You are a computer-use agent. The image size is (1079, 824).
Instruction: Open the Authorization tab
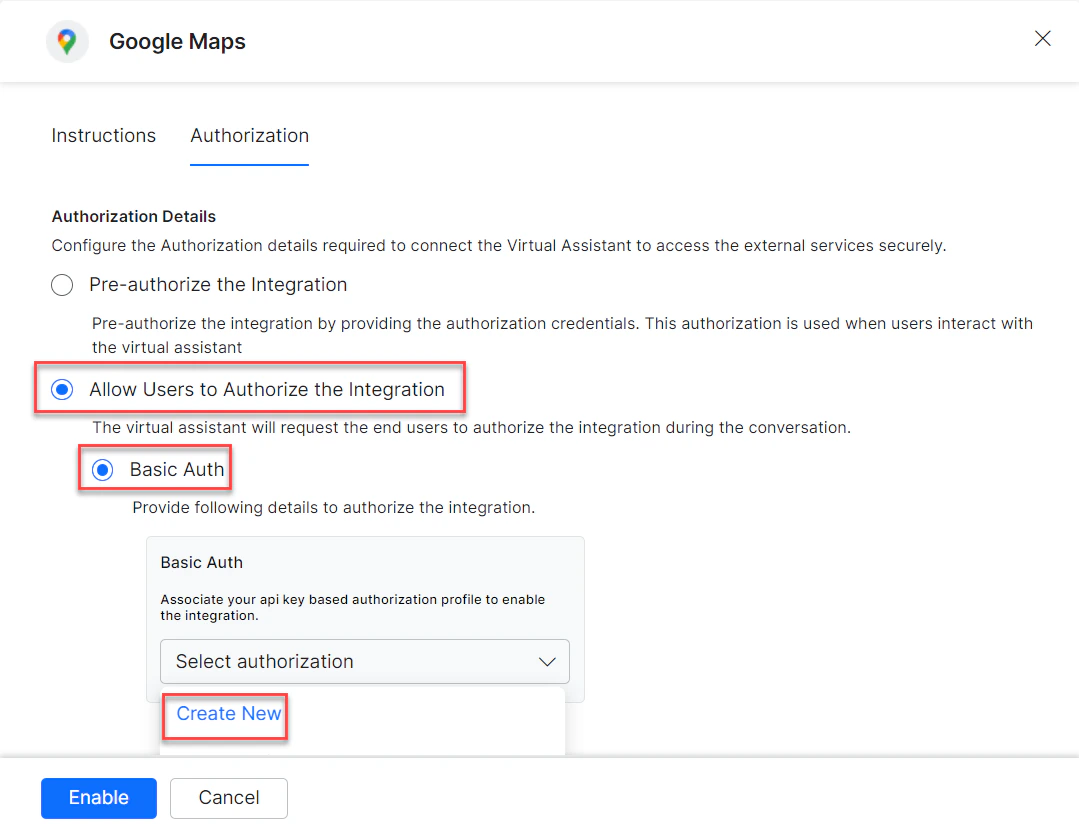249,135
